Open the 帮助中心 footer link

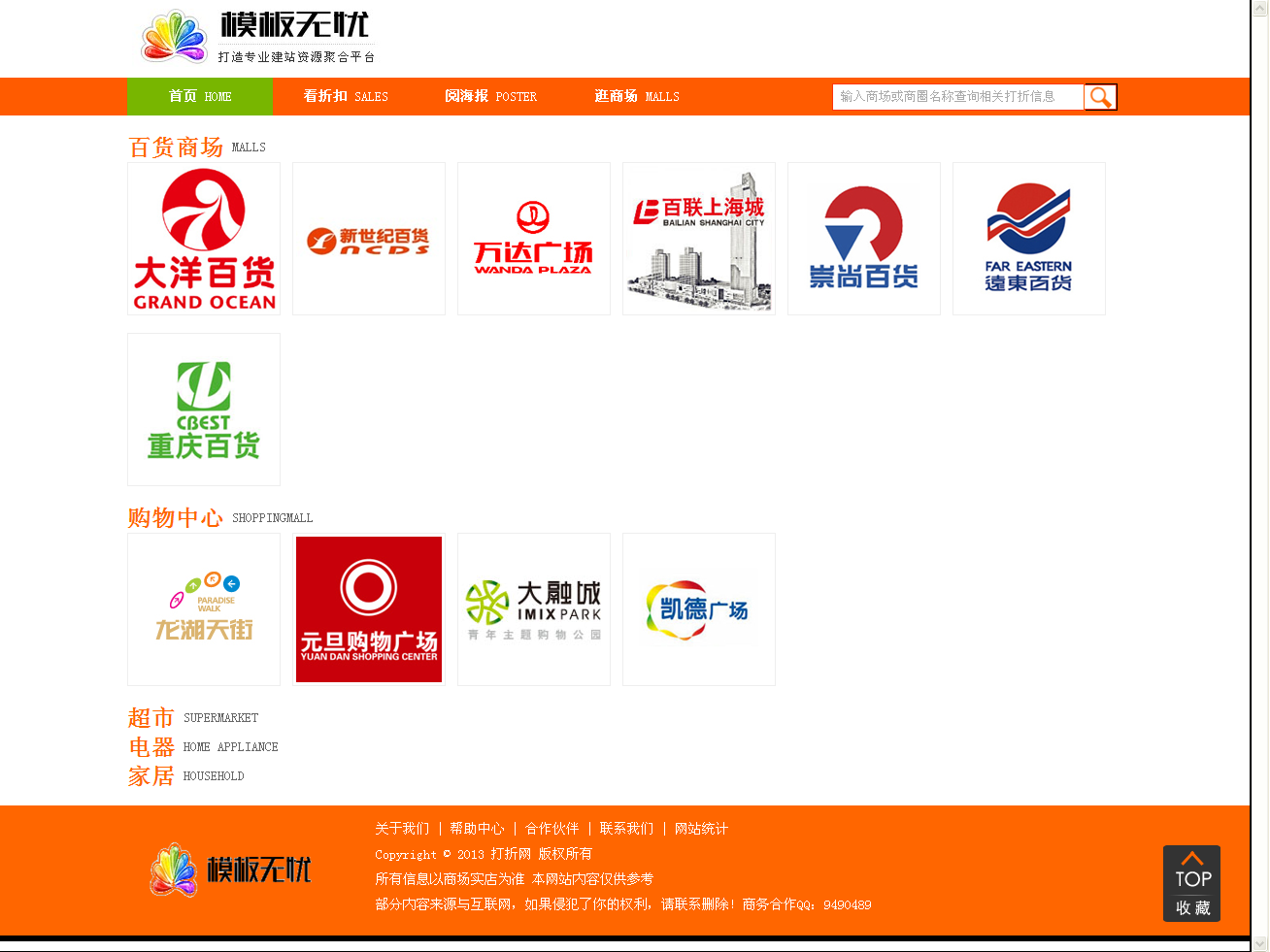(477, 829)
